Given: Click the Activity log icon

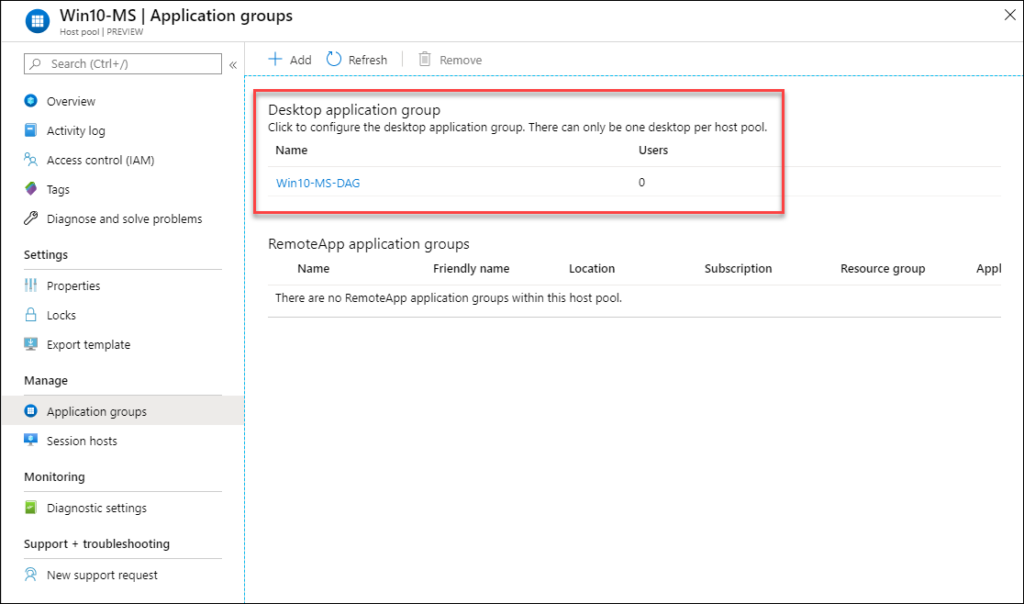Looking at the screenshot, I should [x=31, y=130].
